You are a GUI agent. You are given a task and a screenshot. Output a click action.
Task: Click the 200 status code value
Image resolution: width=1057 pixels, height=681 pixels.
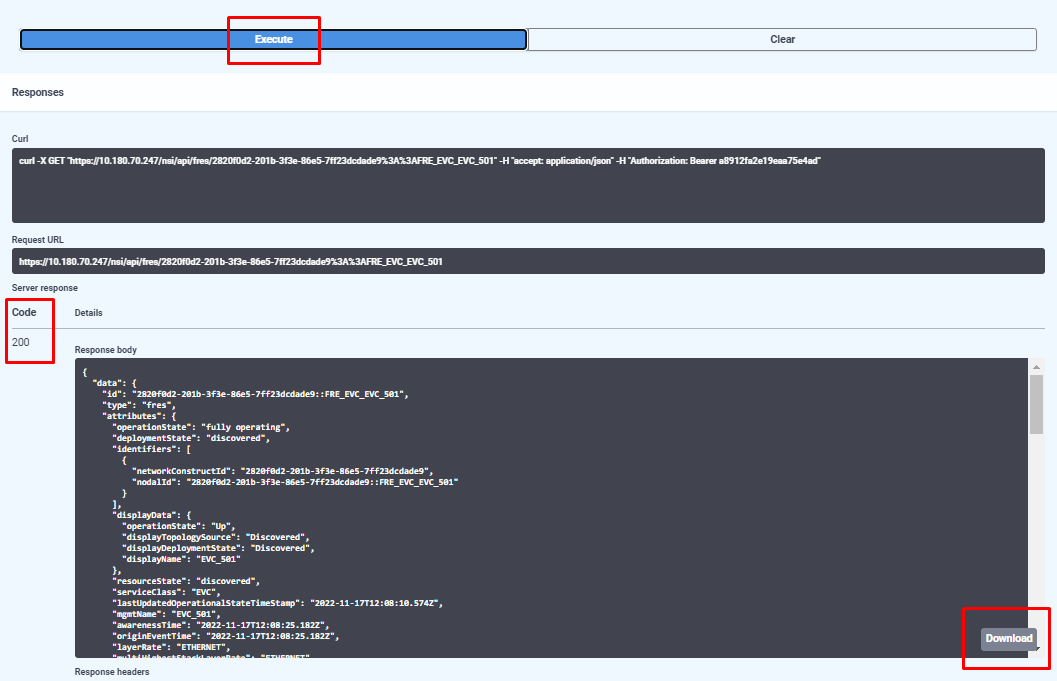click(x=21, y=343)
